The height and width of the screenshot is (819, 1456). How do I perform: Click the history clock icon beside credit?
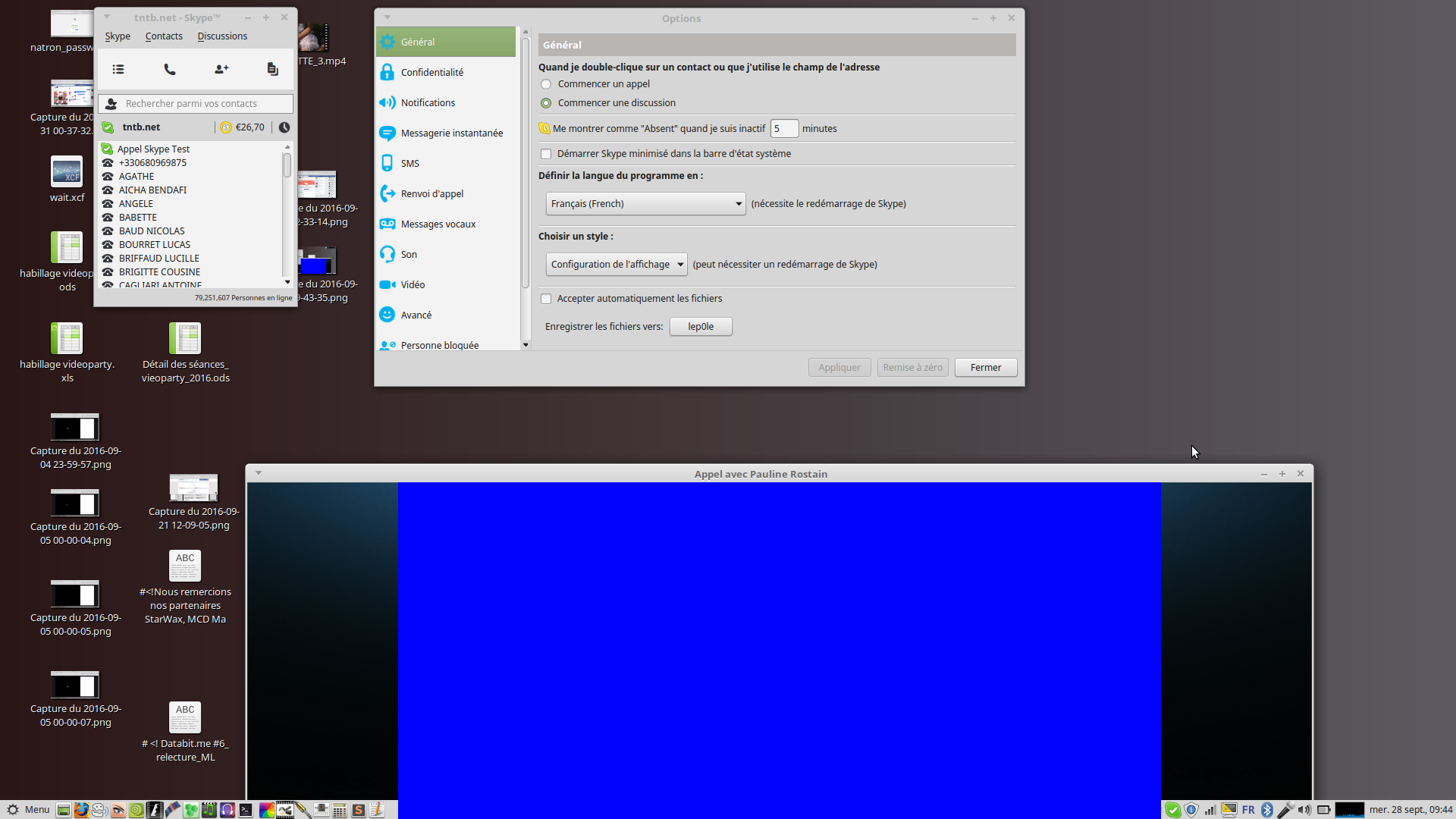point(284,127)
